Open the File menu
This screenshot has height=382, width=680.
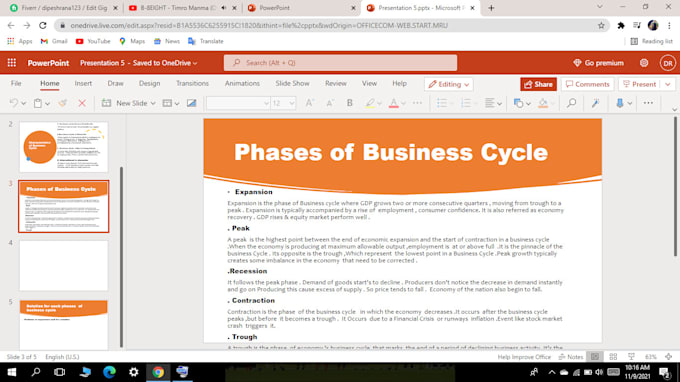pos(16,83)
